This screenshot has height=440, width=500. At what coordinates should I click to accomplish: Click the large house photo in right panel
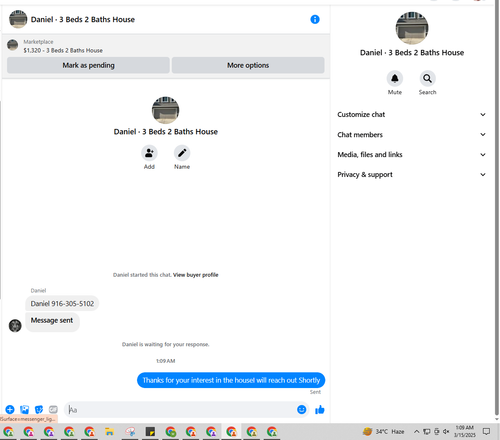412,28
